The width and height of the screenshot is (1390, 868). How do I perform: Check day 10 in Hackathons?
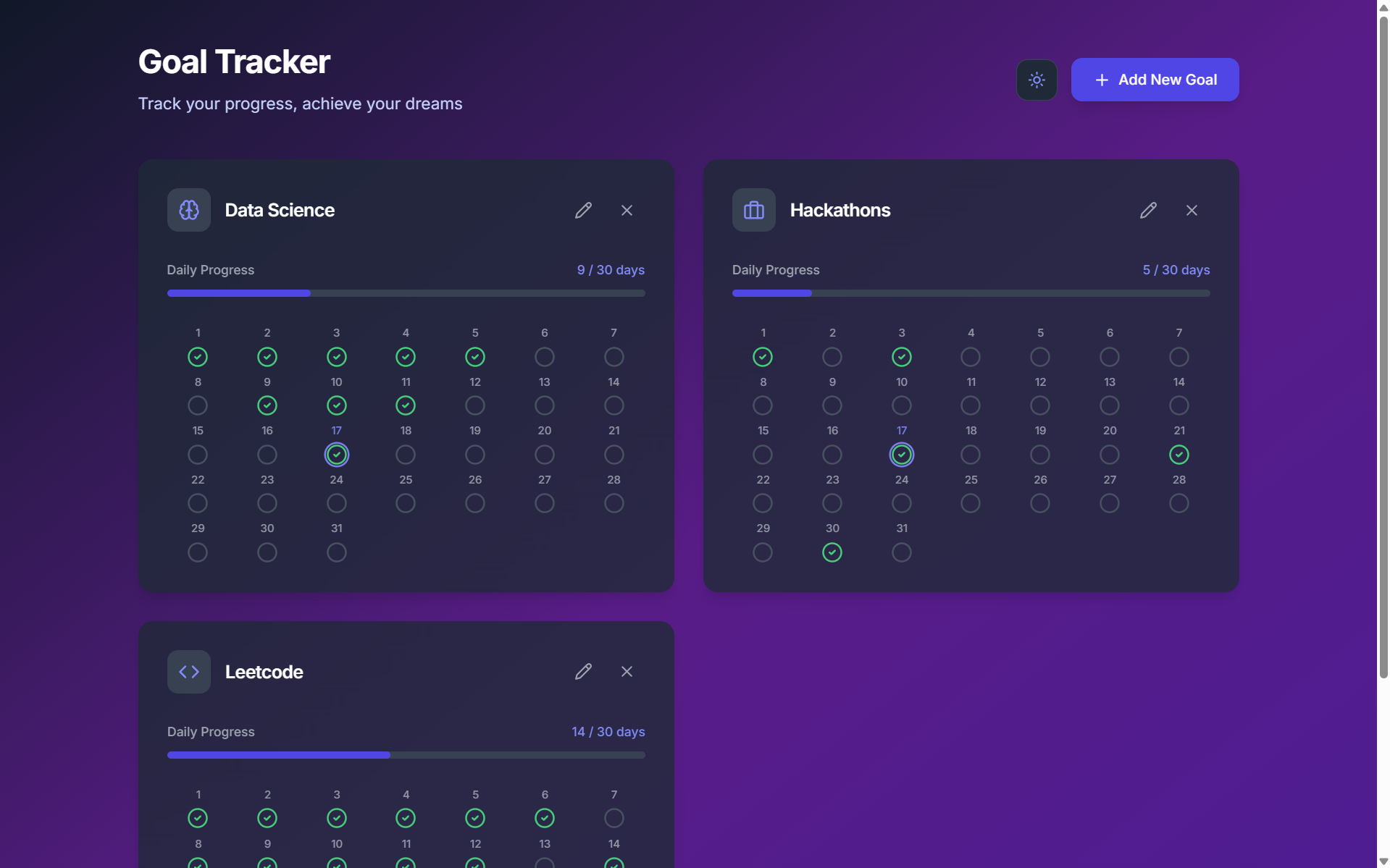coord(902,405)
